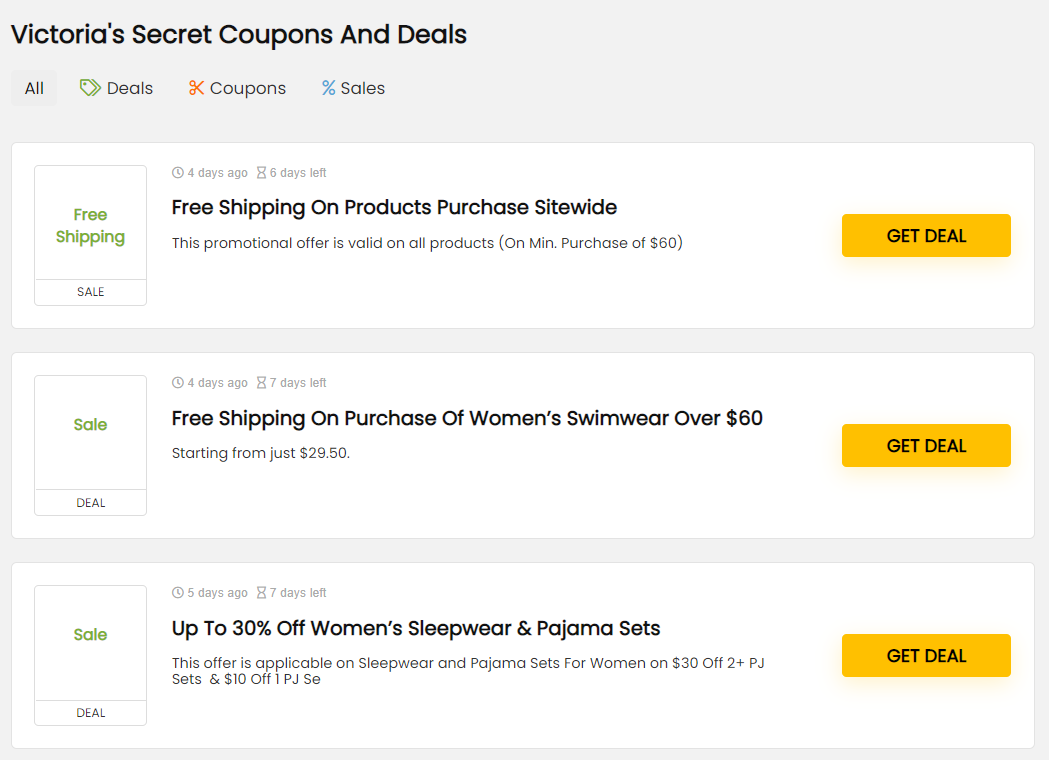Screen dimensions: 1049x760
Task: Show only Coupons offers
Action: [x=247, y=88]
